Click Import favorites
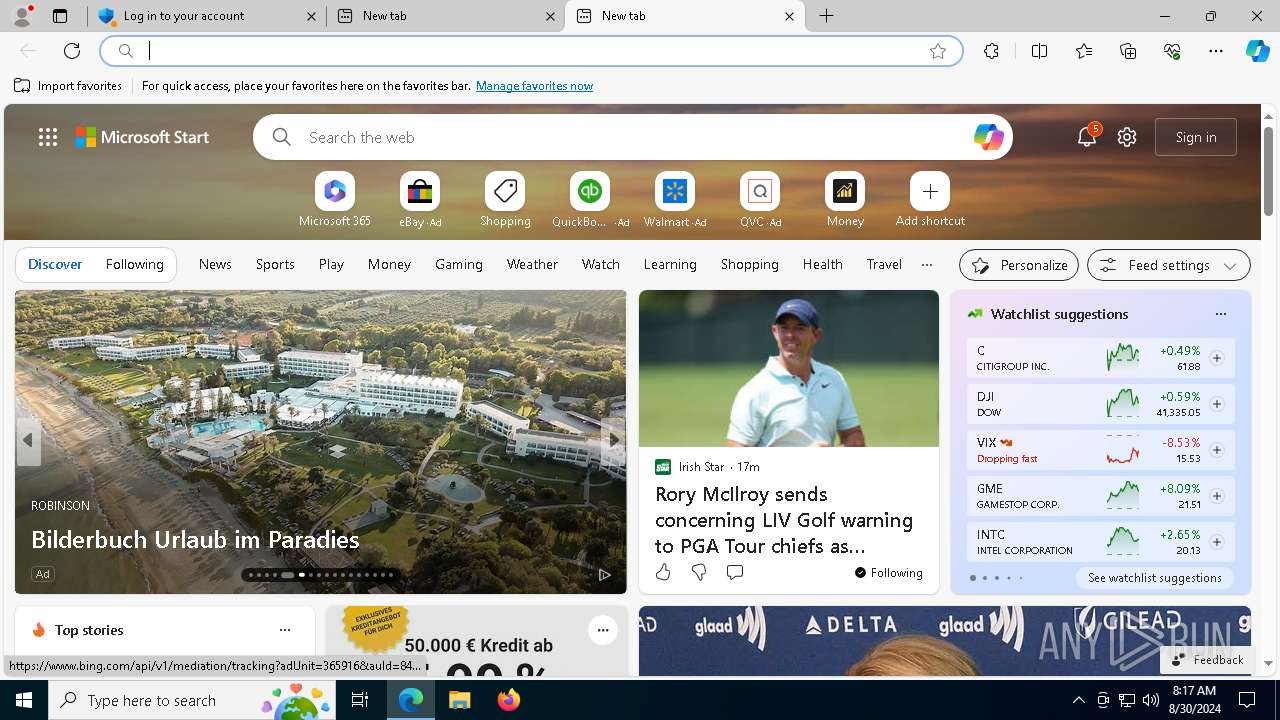The image size is (1280, 720). [68, 86]
